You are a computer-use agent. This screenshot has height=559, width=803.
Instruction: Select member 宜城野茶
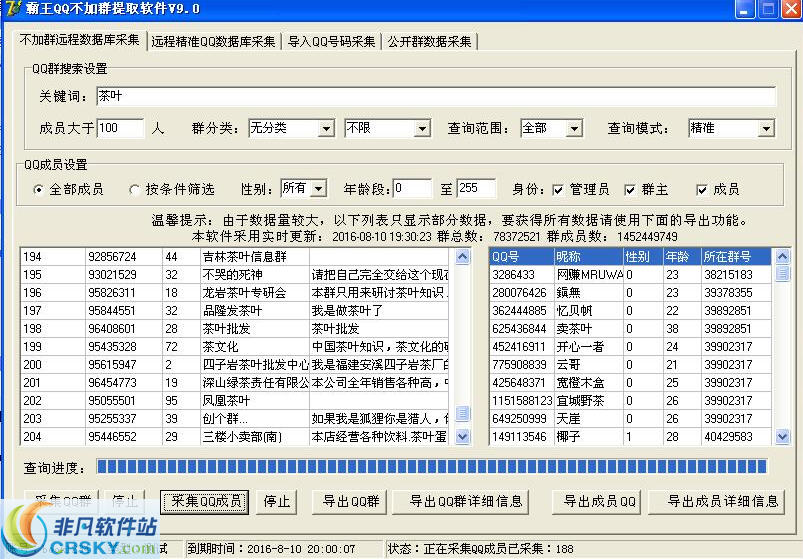click(630, 400)
